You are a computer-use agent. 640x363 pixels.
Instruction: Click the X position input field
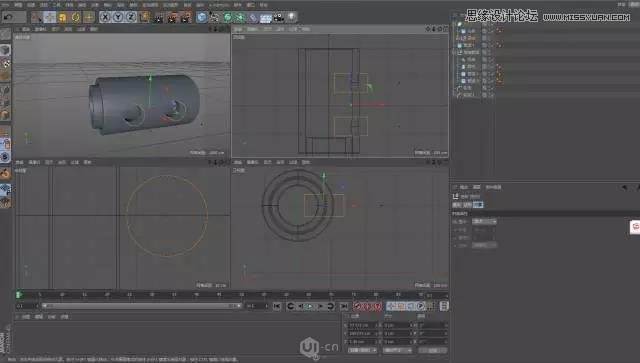pyautogui.click(x=361, y=325)
